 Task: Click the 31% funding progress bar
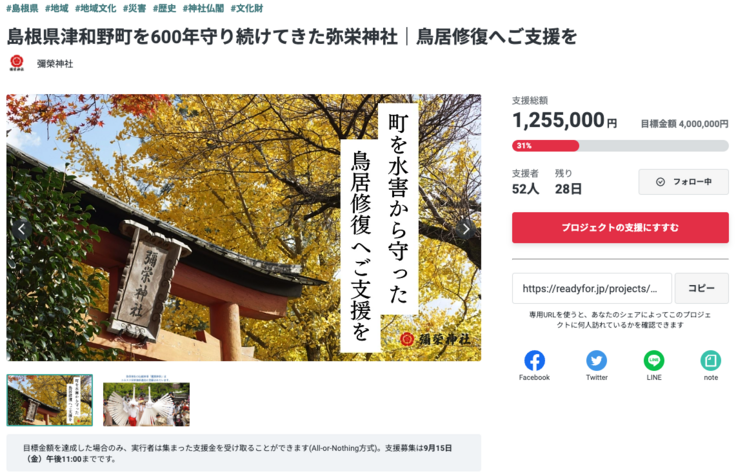620,146
